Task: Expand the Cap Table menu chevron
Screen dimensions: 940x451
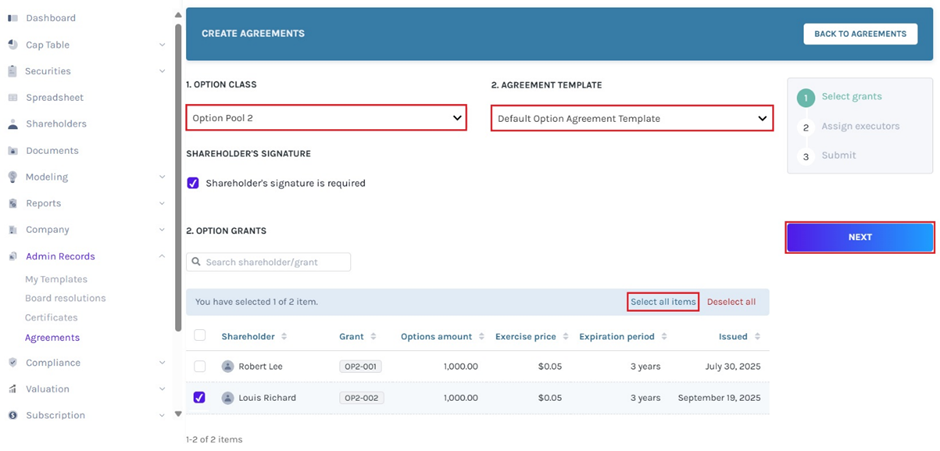Action: click(x=162, y=45)
